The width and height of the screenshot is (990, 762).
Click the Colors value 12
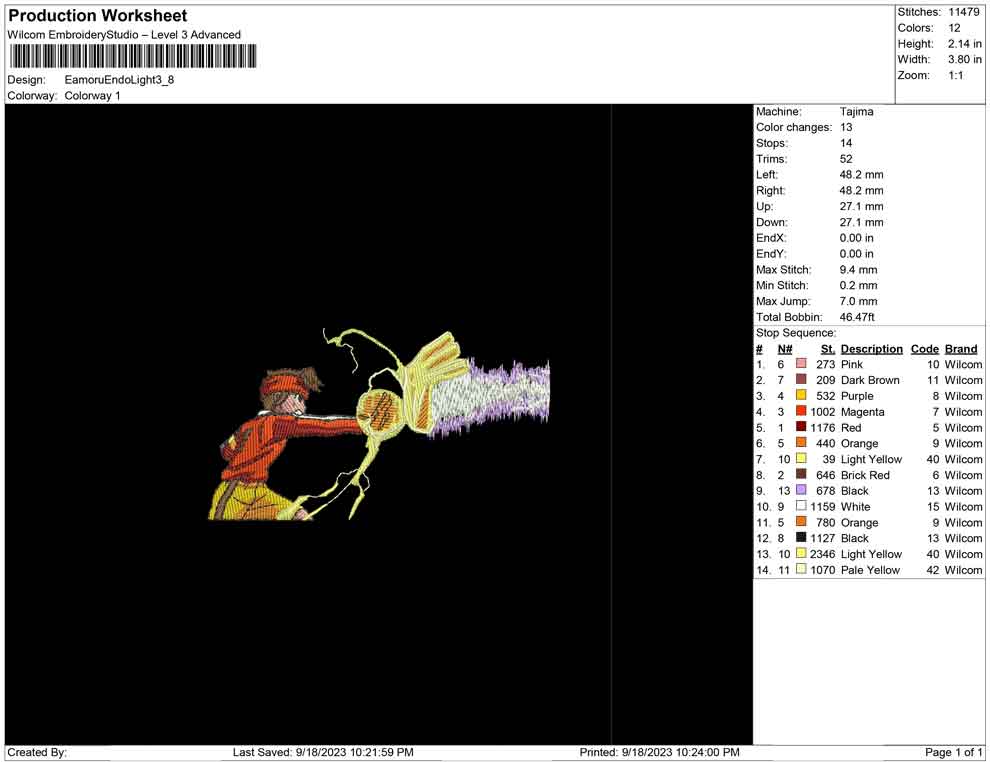[x=954, y=28]
